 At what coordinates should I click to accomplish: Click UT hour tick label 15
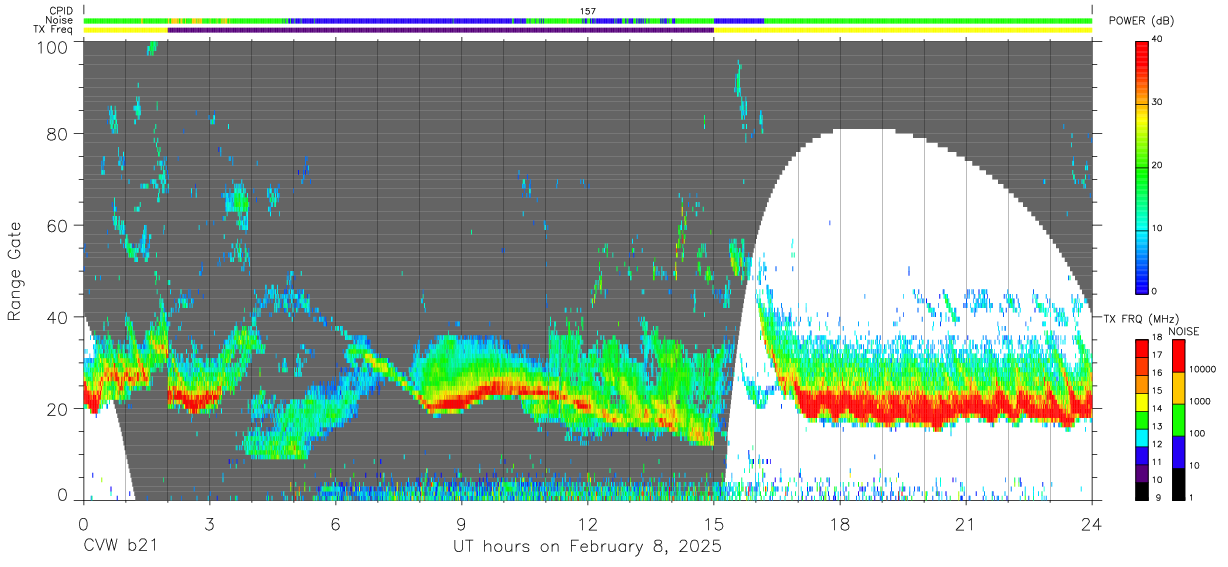[x=713, y=524]
